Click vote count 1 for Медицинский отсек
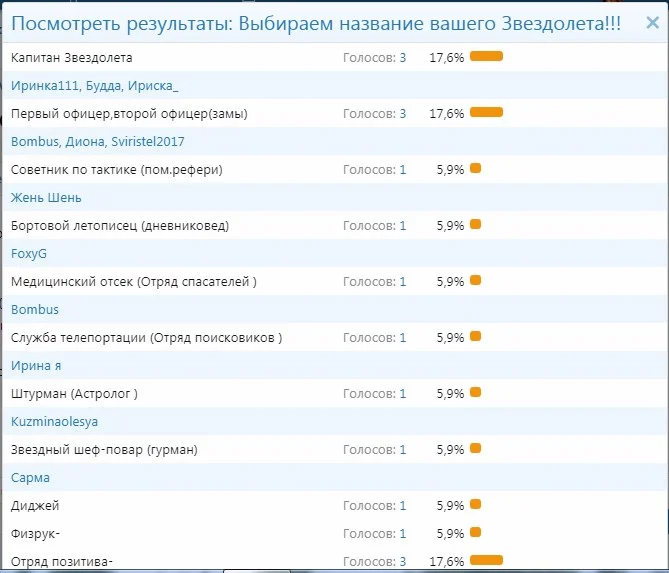669x573 pixels. [403, 282]
